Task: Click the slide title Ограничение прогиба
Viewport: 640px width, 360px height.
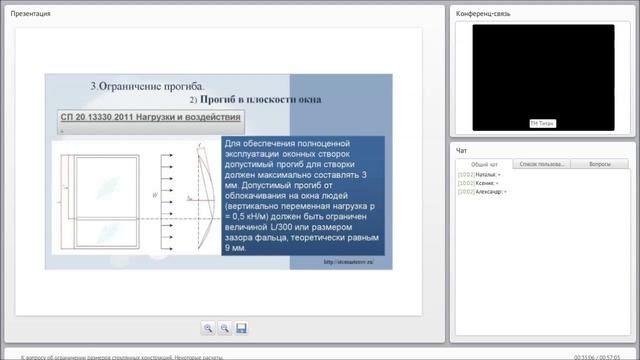Action: (x=147, y=86)
